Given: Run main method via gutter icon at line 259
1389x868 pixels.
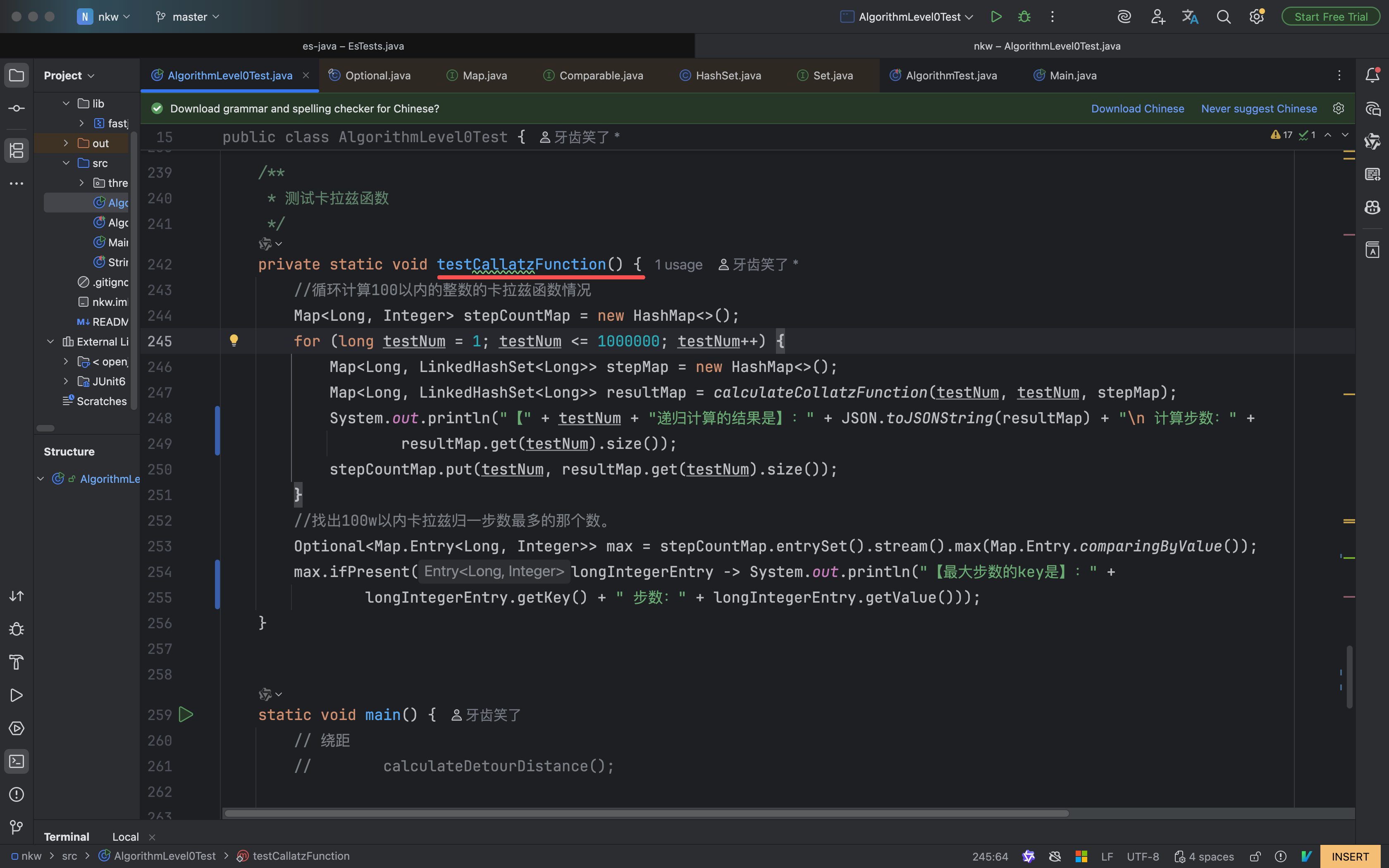Looking at the screenshot, I should coord(186,714).
